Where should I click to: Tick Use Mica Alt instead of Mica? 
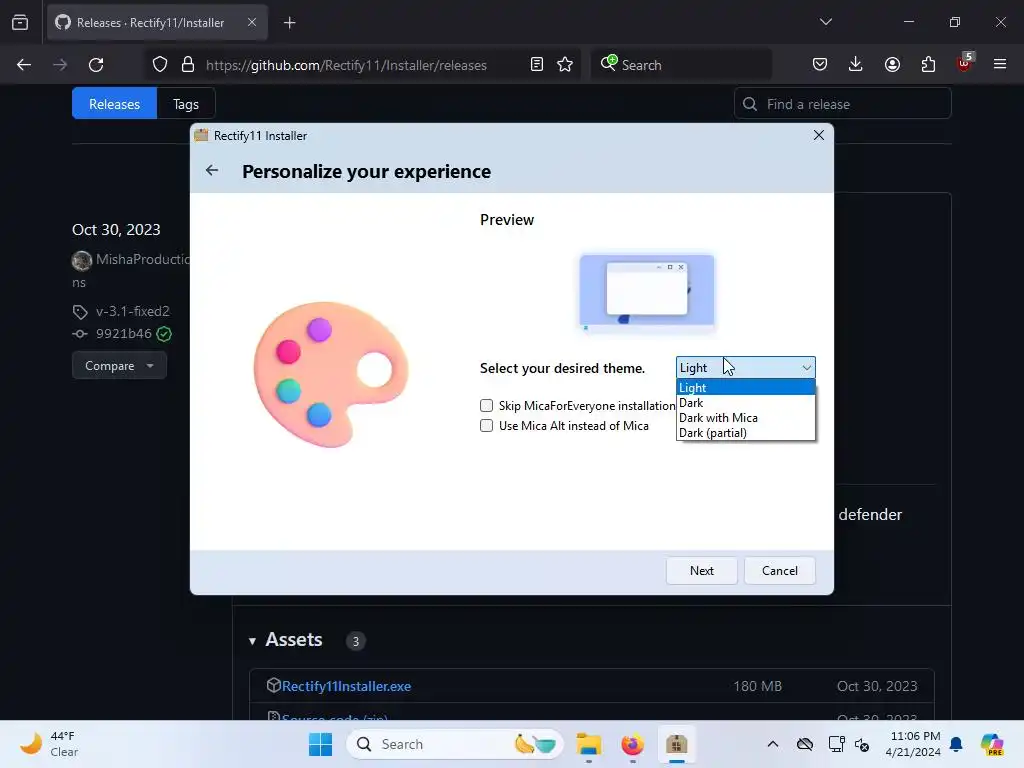click(487, 426)
